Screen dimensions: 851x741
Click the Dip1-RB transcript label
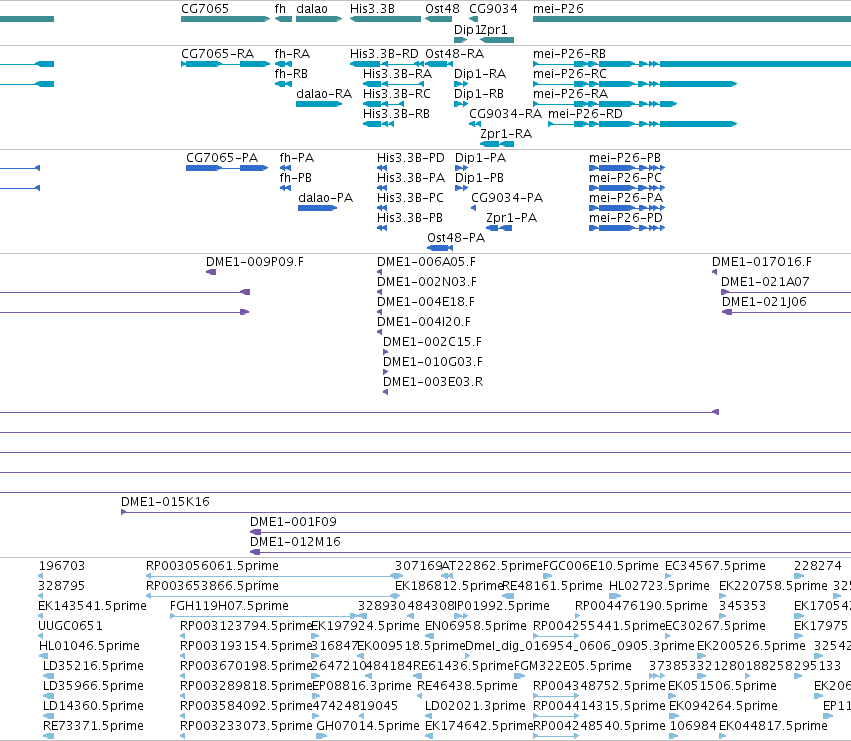pos(479,94)
